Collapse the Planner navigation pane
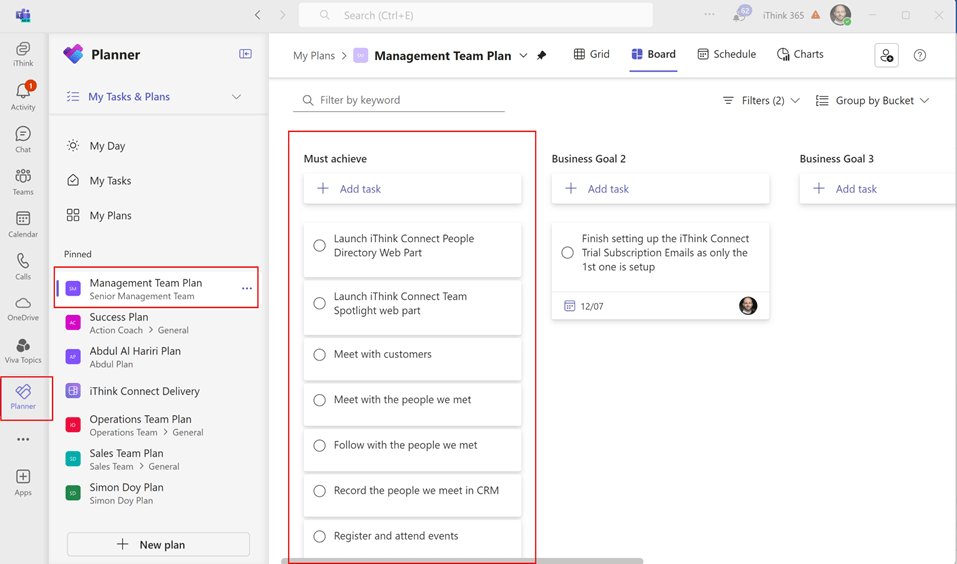The image size is (957, 564). pyautogui.click(x=245, y=54)
